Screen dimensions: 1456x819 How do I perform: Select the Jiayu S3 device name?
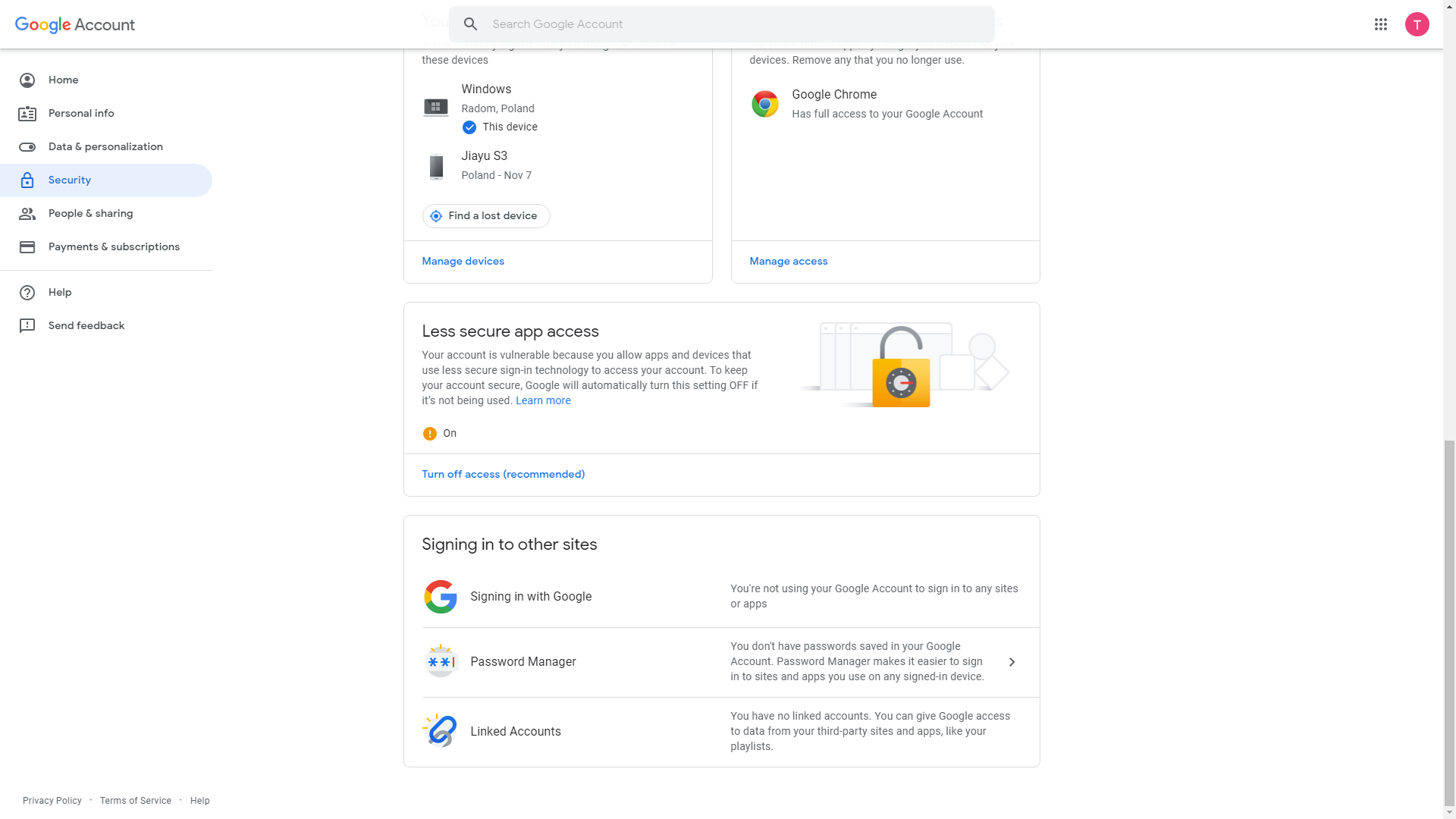[484, 156]
